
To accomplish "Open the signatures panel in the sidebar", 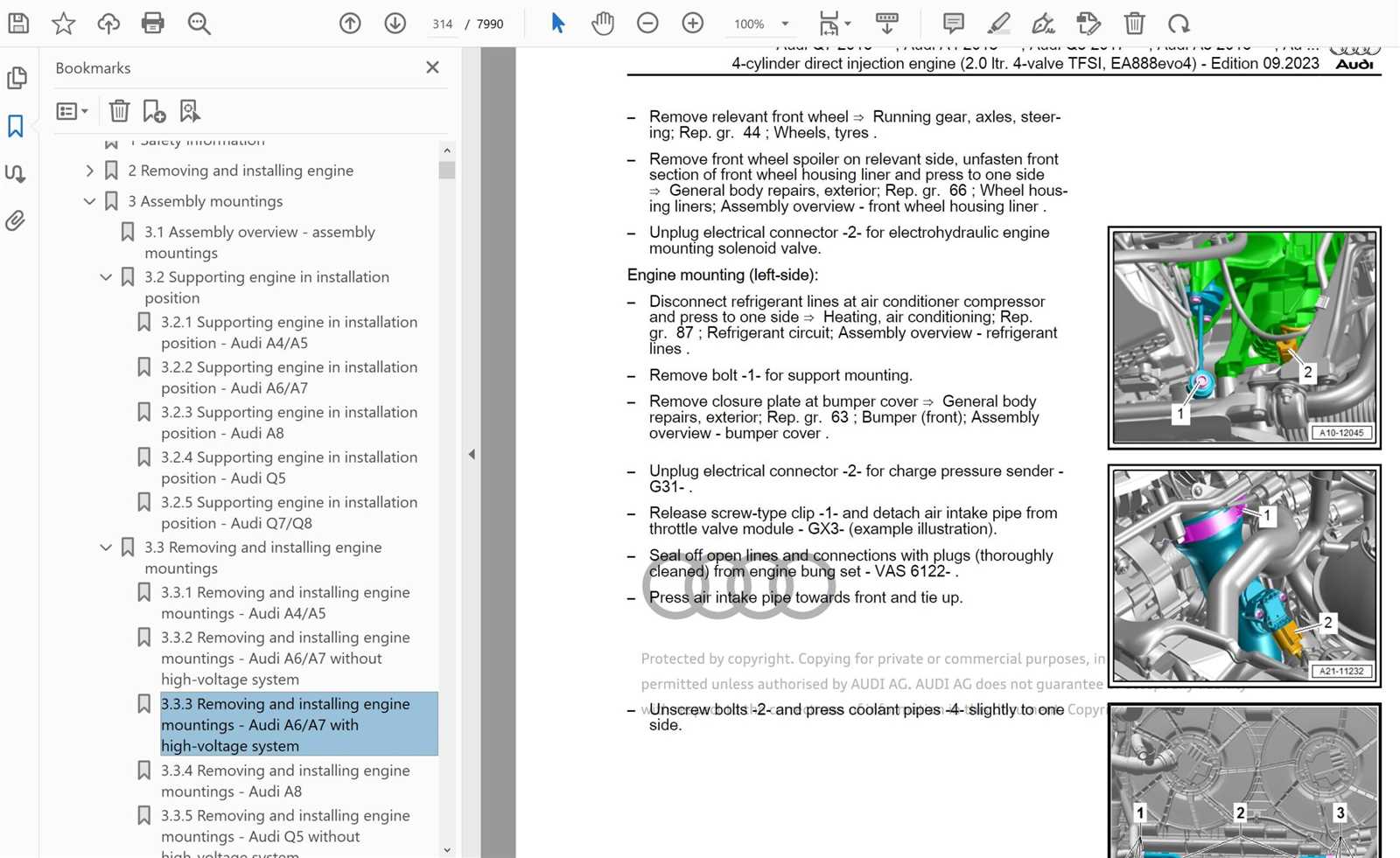I will (16, 173).
